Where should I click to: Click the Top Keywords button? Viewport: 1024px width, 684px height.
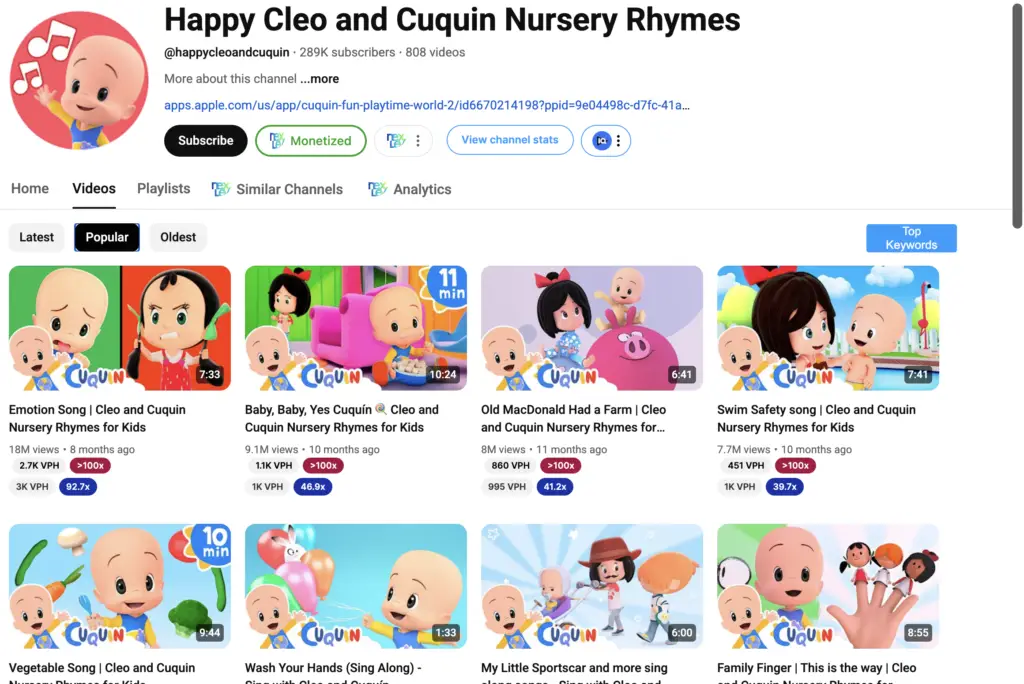[911, 238]
